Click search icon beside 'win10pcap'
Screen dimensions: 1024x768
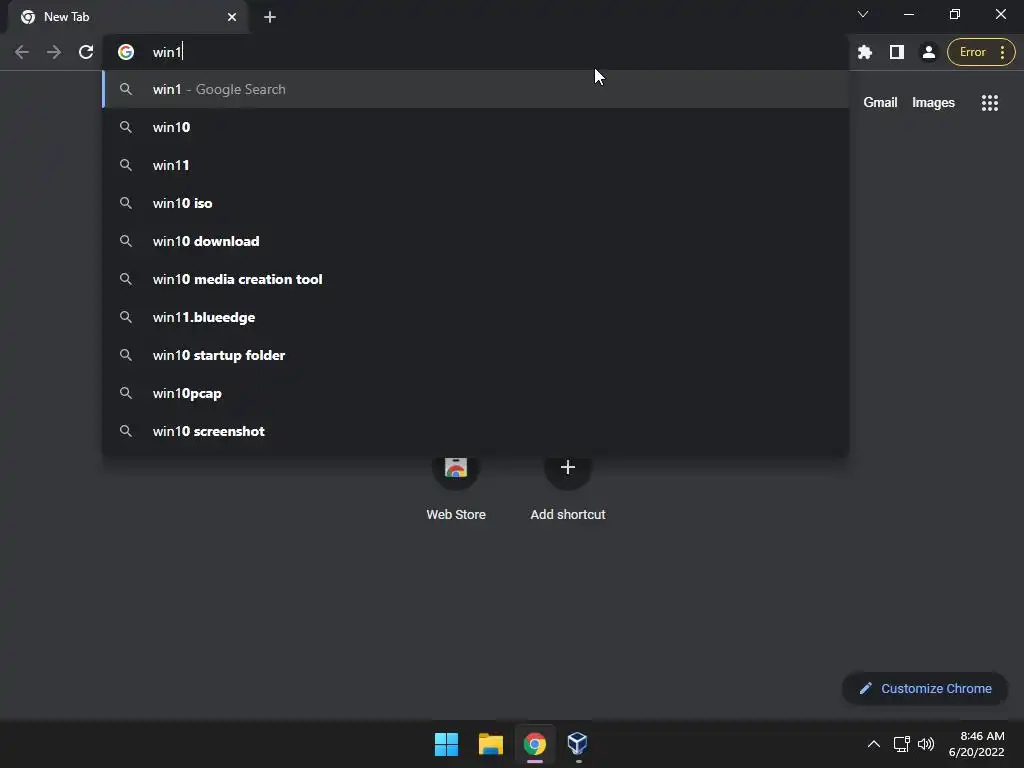[126, 393]
